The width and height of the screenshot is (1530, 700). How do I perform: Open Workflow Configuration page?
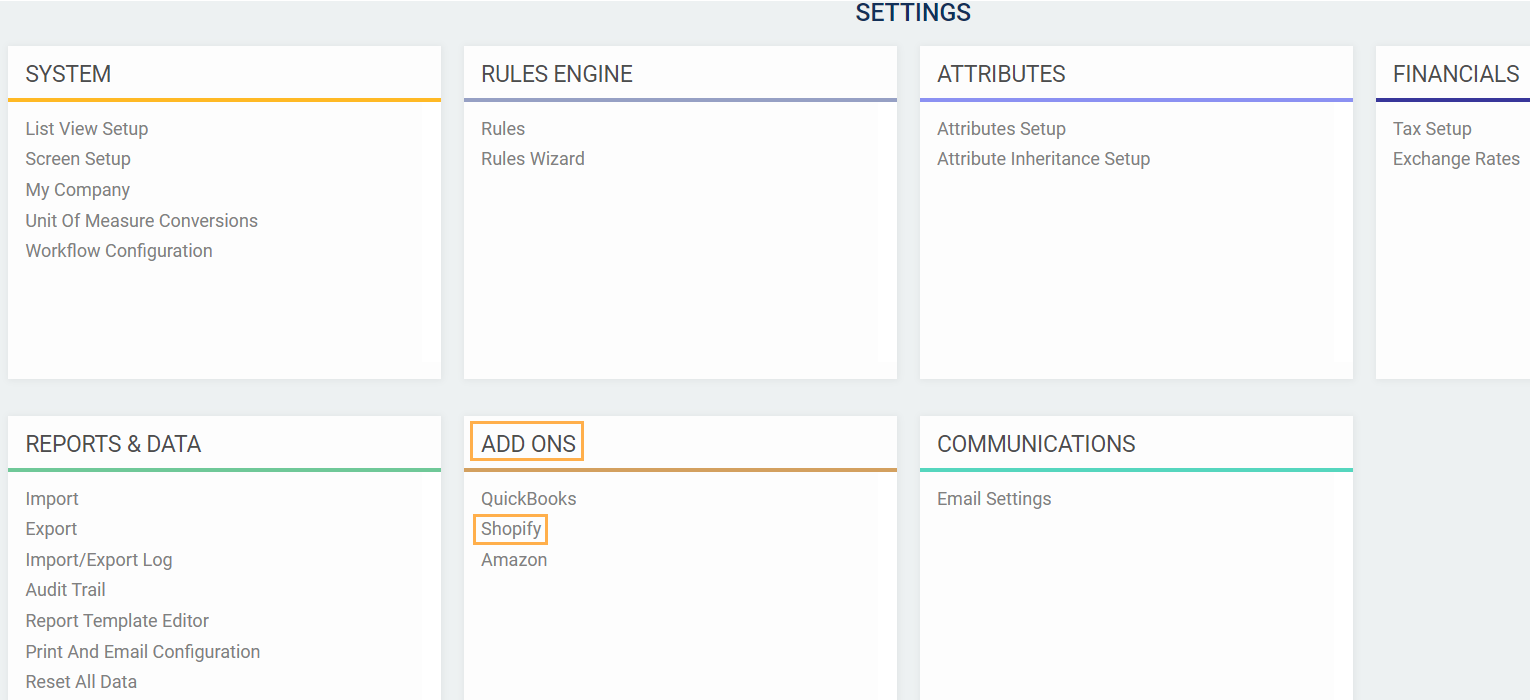[x=119, y=251]
